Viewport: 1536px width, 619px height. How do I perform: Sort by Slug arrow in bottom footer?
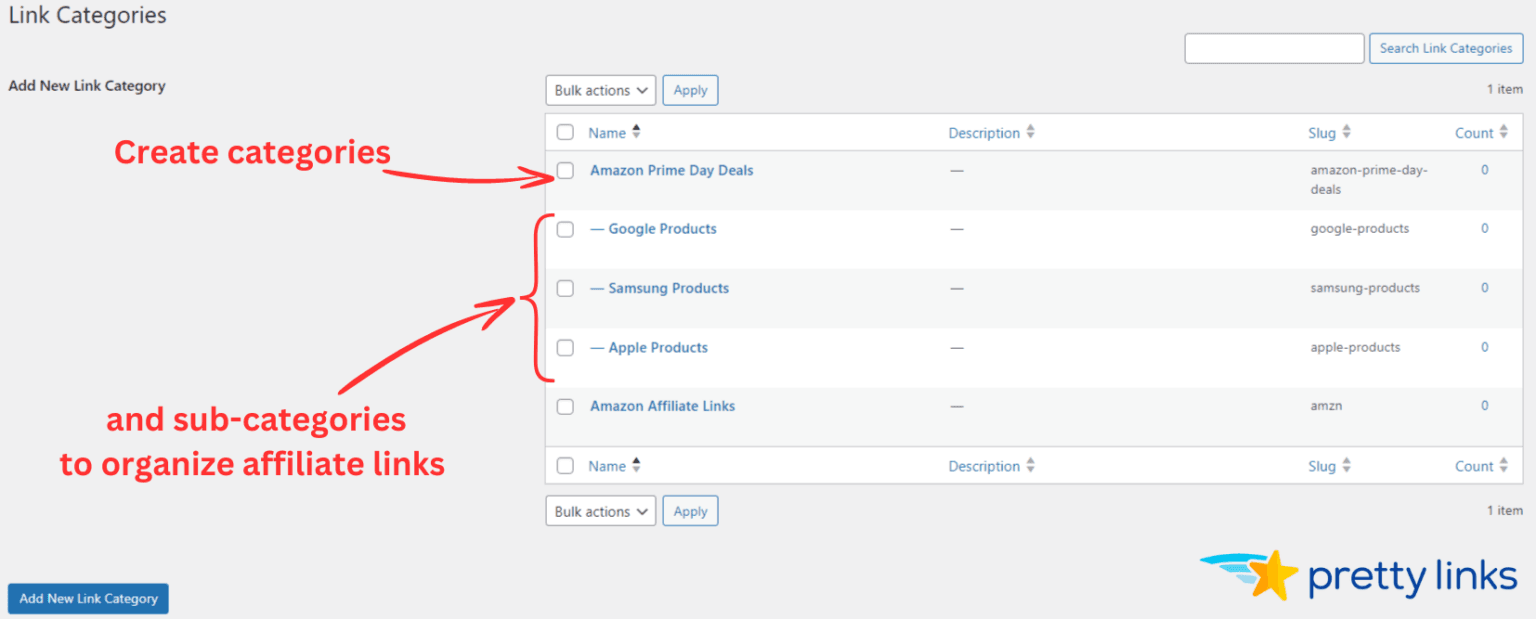click(1346, 465)
